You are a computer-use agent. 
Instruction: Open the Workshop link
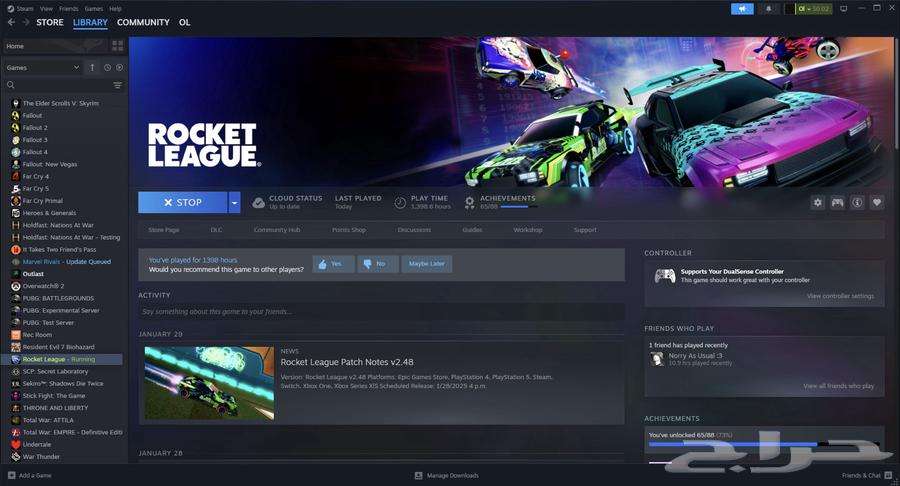pos(527,230)
